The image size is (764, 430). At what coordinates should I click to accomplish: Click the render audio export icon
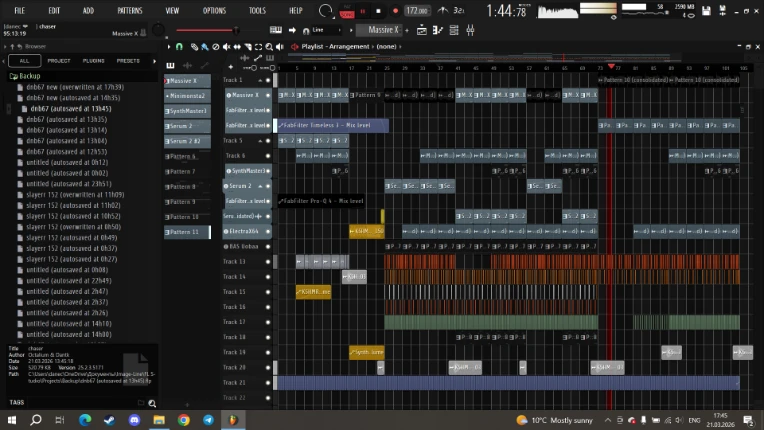coord(723,11)
